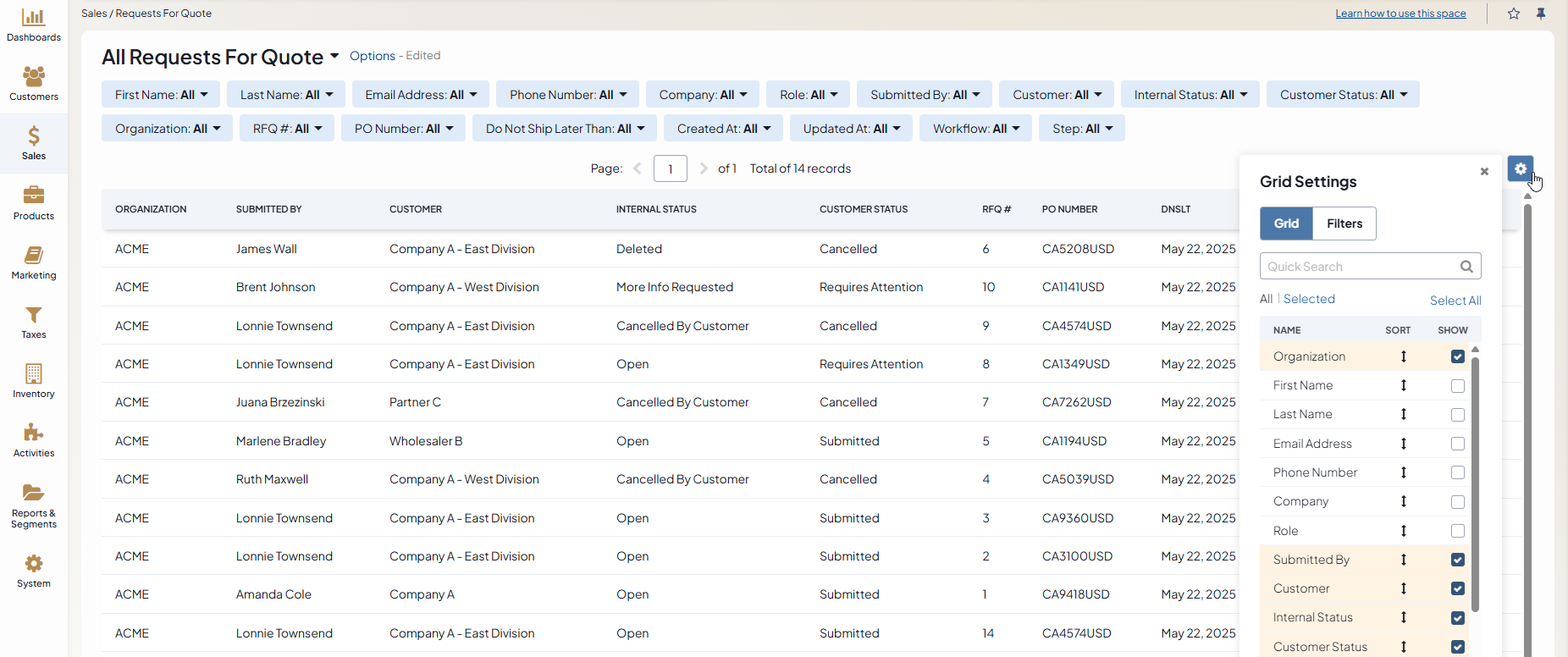The height and width of the screenshot is (657, 1568).
Task: Open the Marketing sidebar icon
Action: [33, 255]
